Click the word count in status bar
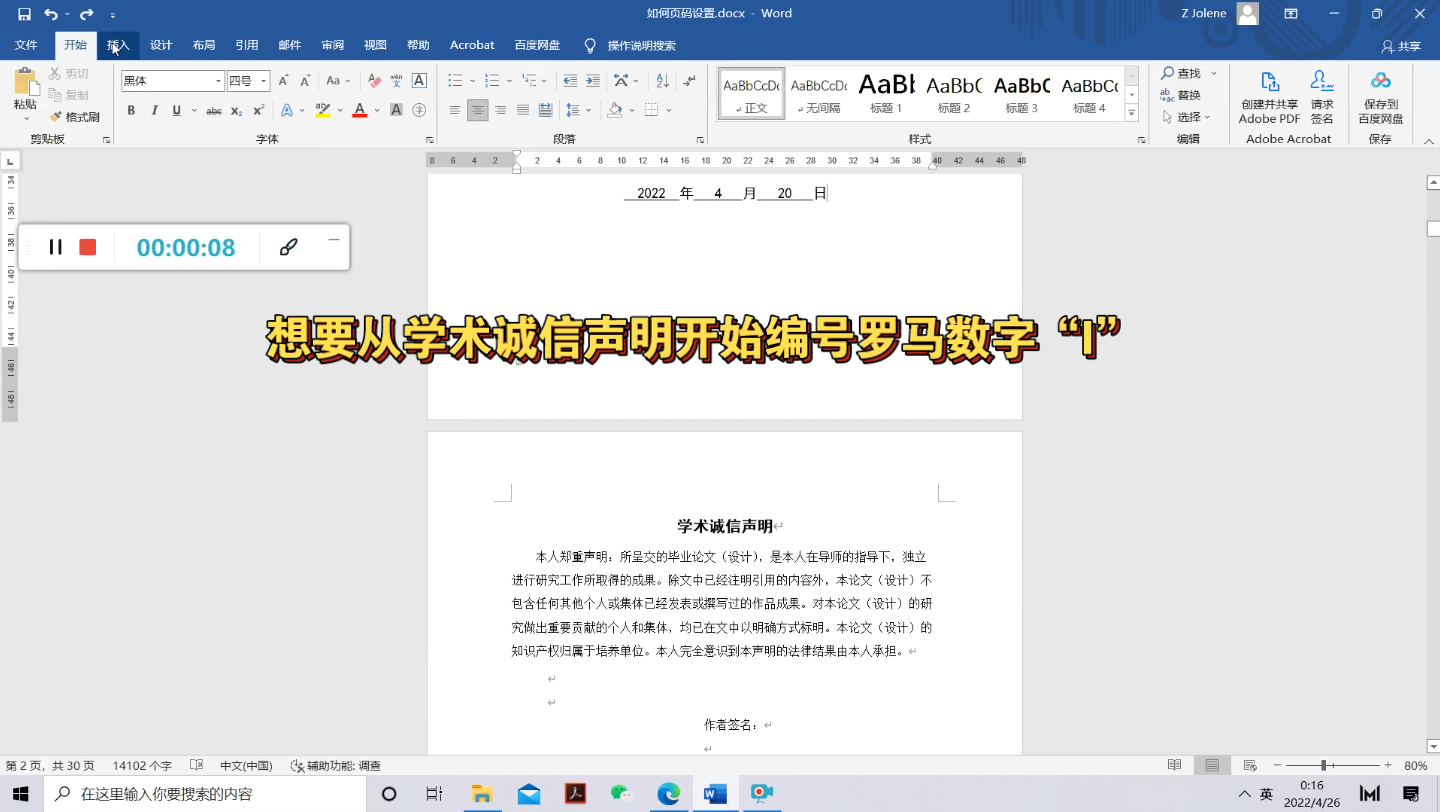 [141, 765]
